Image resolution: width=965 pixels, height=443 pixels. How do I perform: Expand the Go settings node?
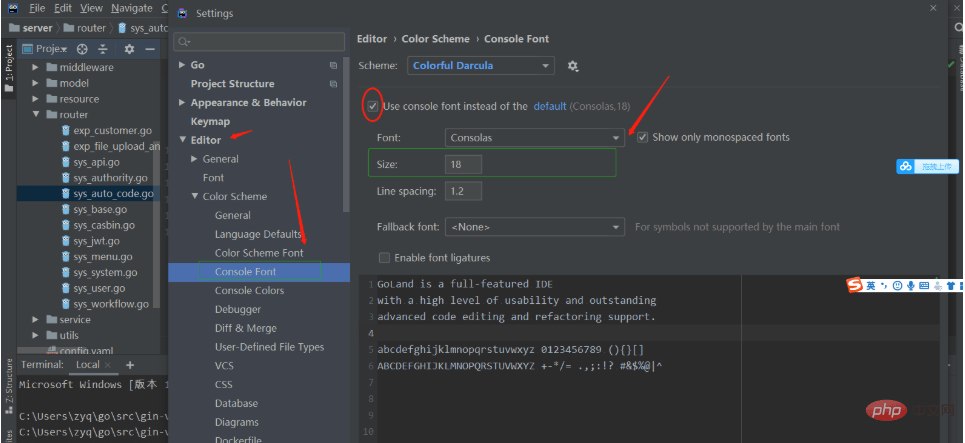pyautogui.click(x=182, y=65)
